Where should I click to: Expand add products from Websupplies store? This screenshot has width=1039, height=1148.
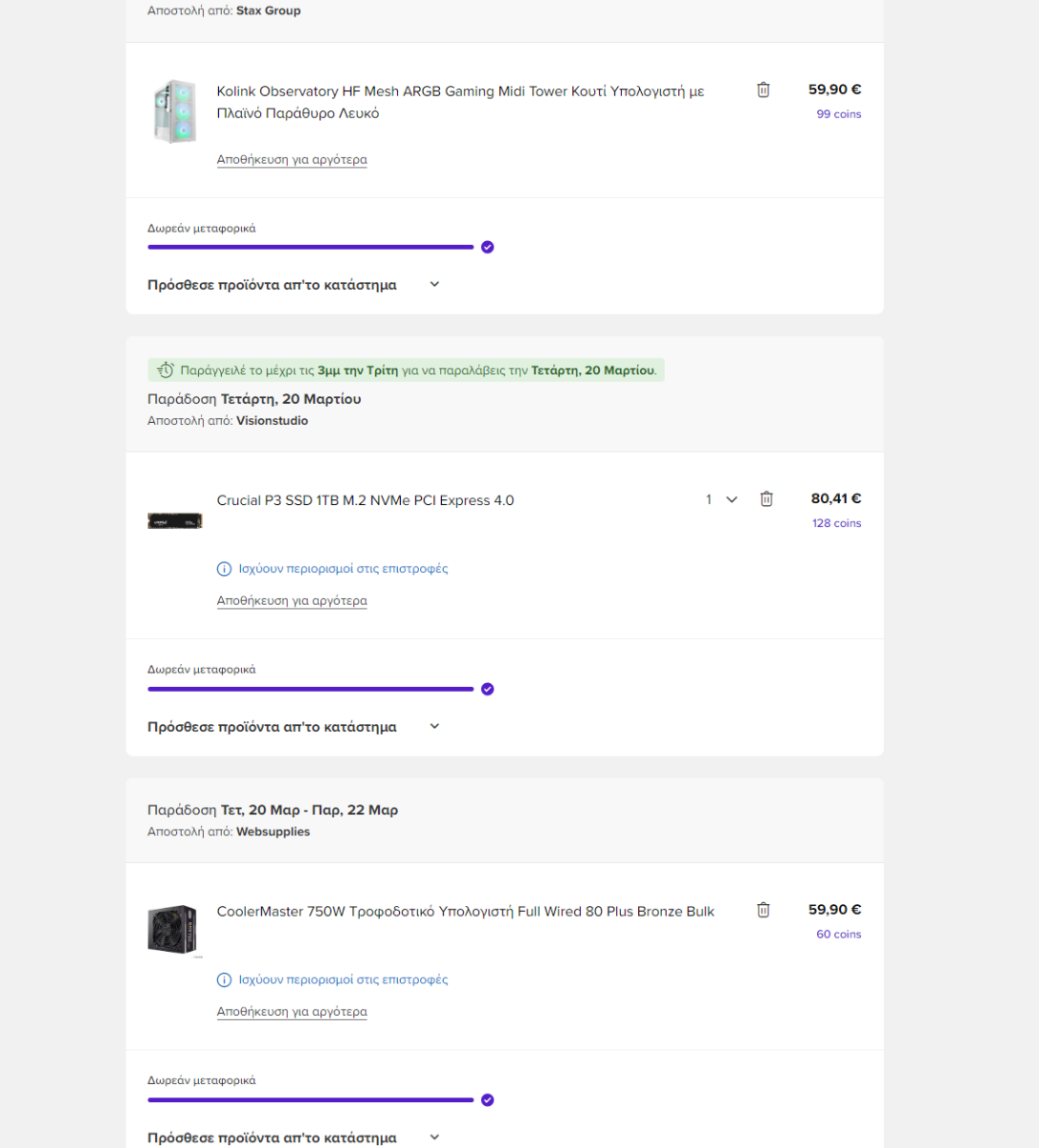click(294, 1137)
